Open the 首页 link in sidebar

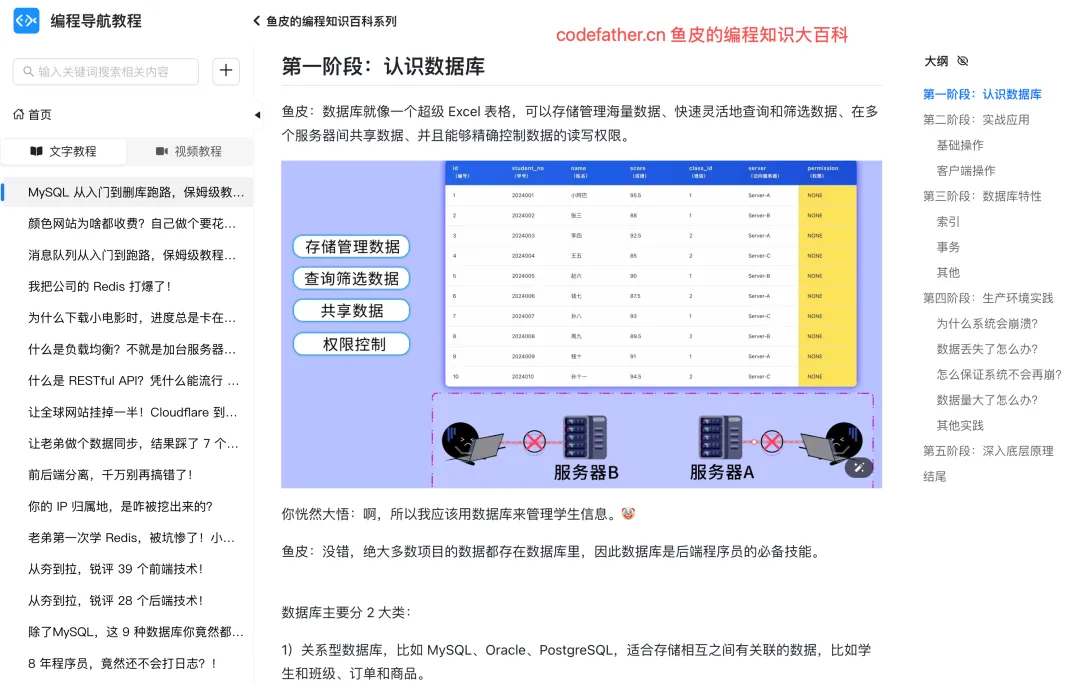(32, 114)
